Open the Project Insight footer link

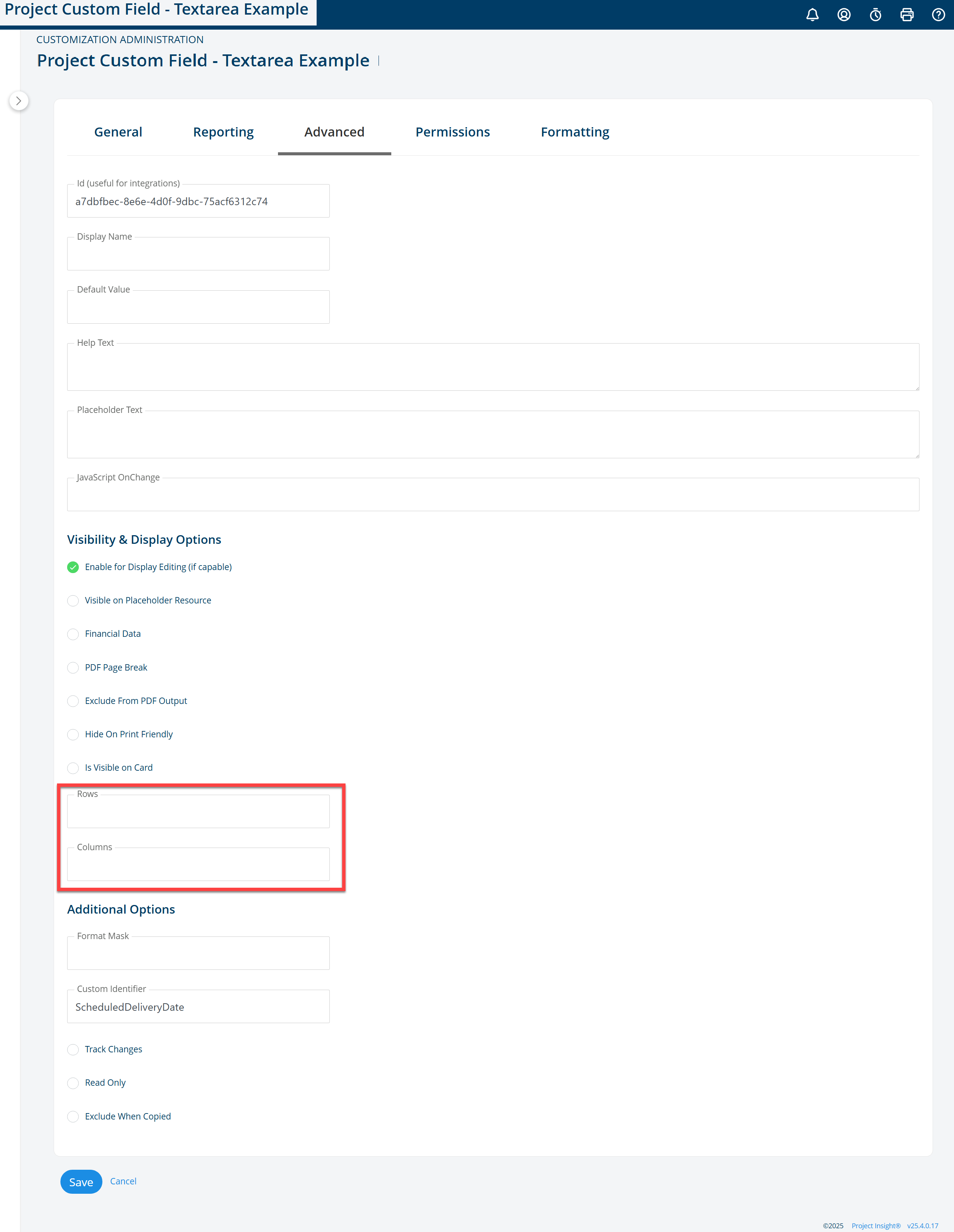[x=876, y=1226]
